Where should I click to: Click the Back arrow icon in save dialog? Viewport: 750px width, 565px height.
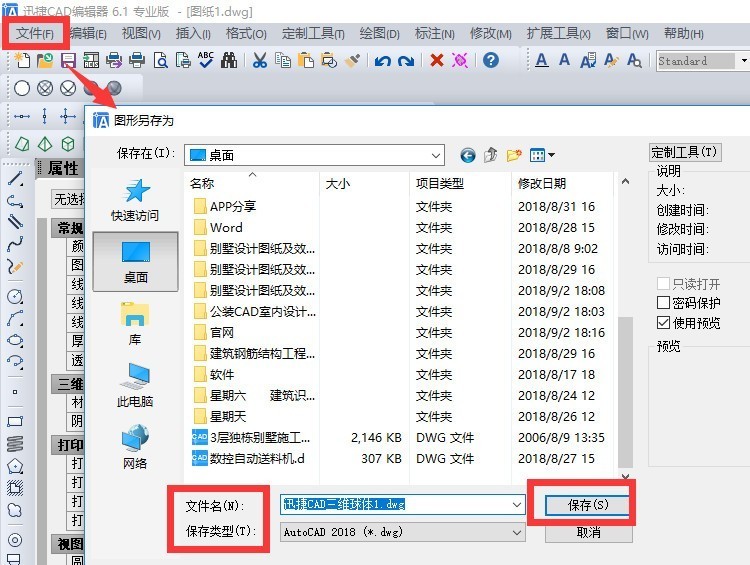468,155
